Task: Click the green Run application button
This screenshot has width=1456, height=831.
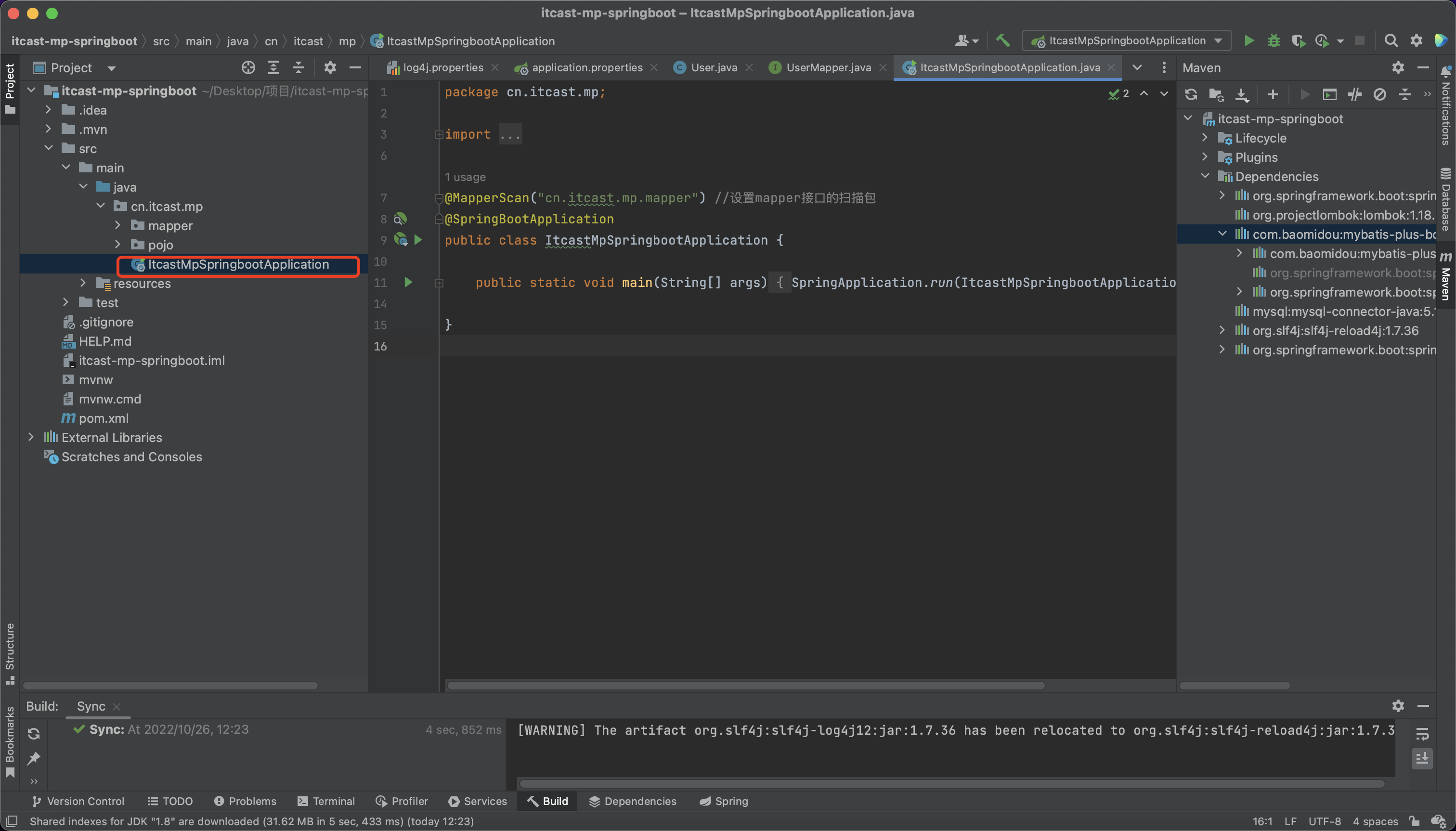Action: [1249, 40]
